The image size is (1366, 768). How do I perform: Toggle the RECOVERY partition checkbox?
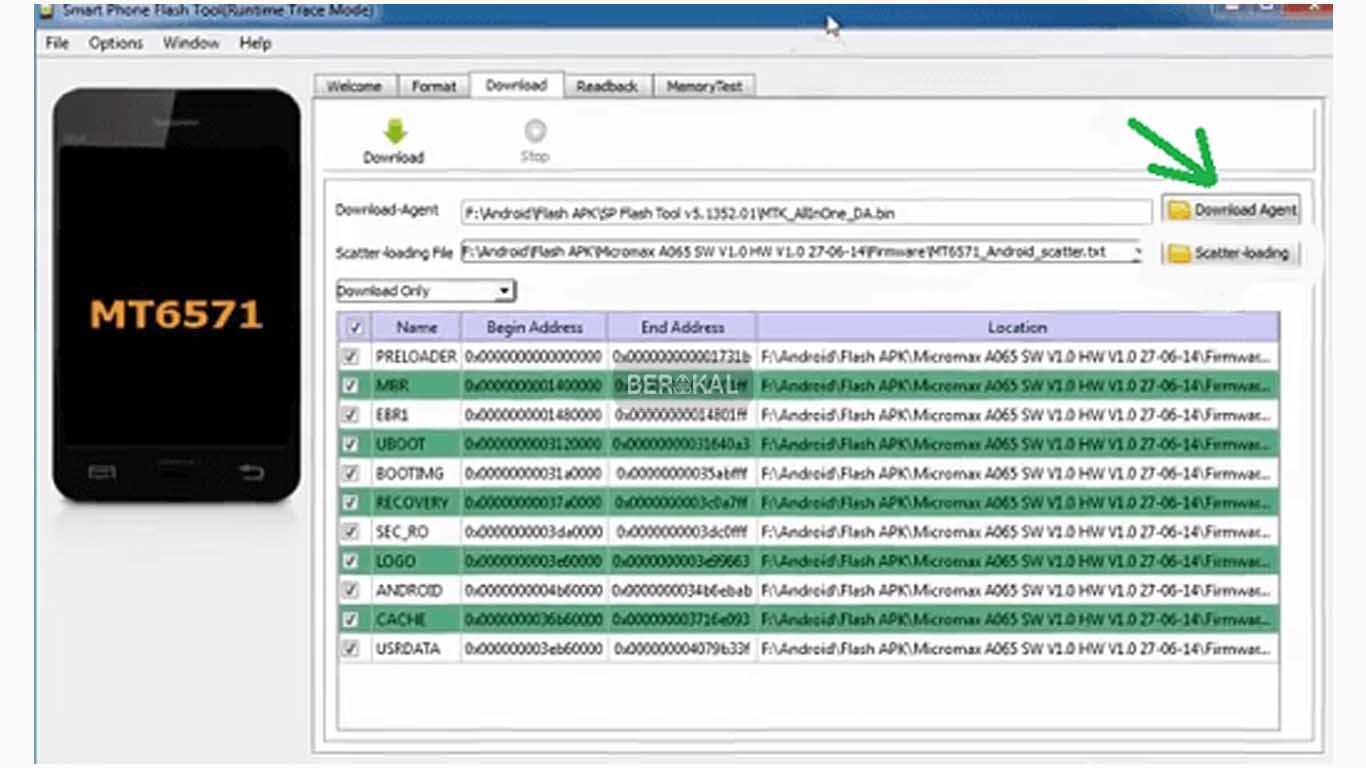[x=351, y=502]
